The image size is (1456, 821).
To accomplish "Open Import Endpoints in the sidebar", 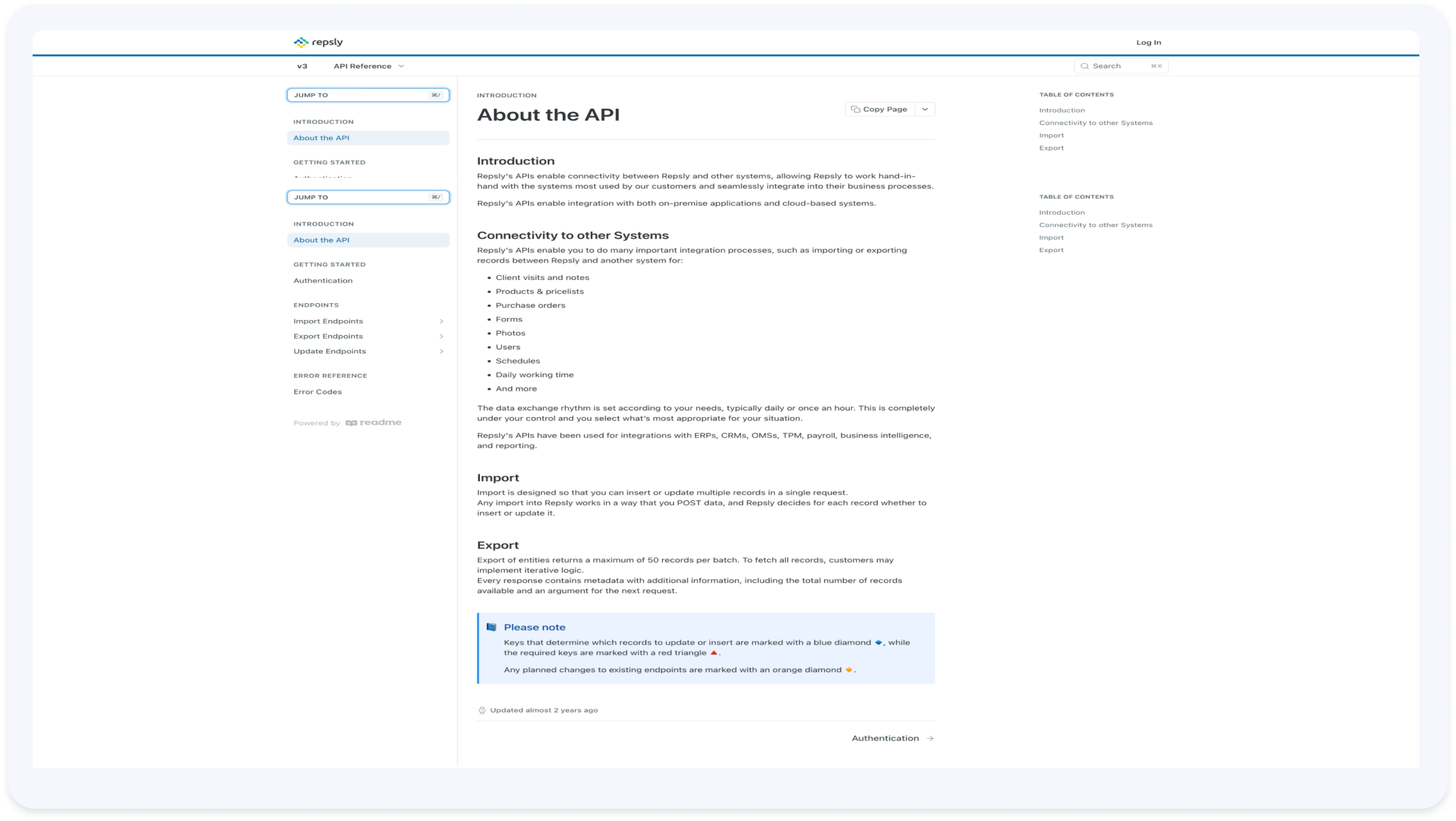I will (x=328, y=321).
